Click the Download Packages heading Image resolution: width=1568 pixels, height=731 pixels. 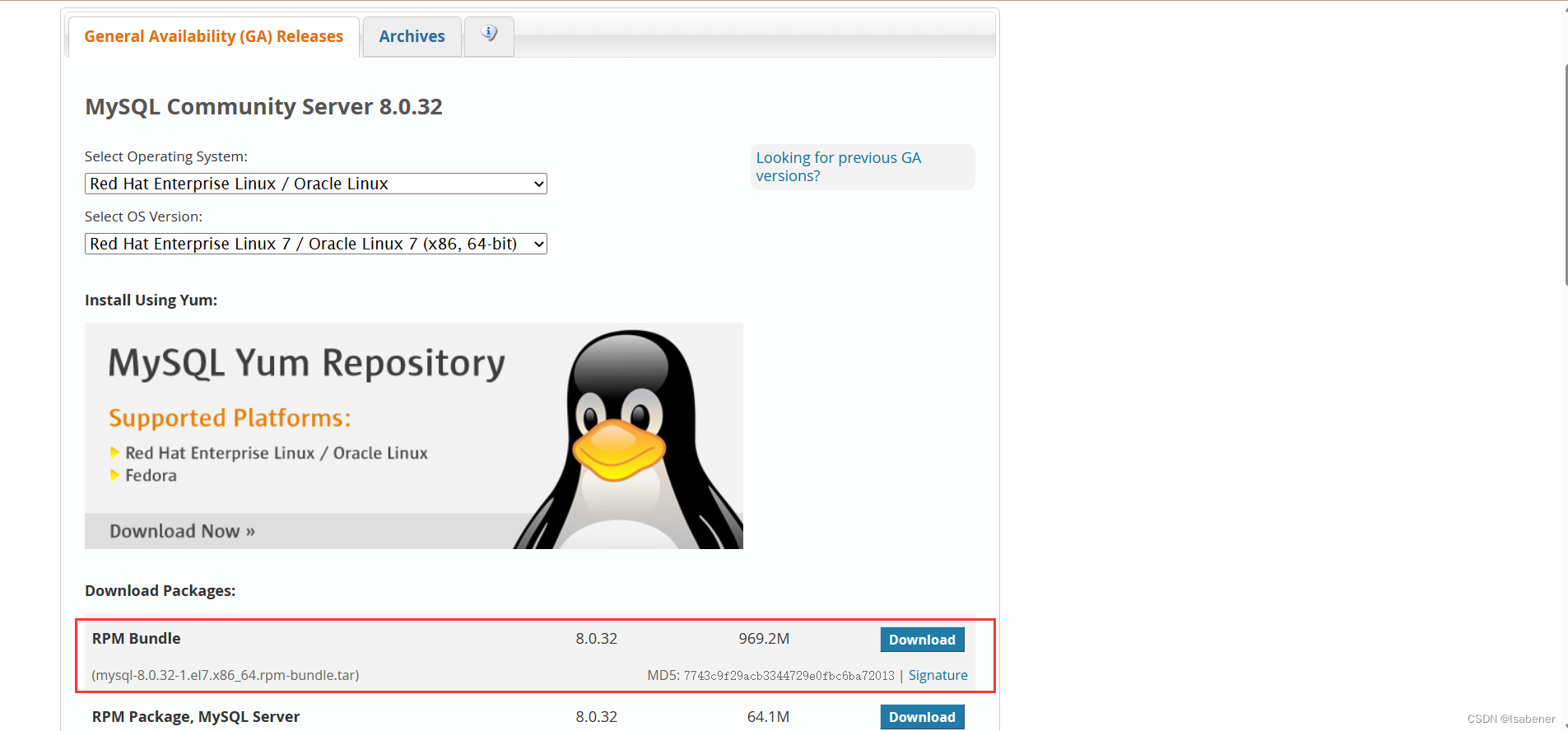coord(160,590)
